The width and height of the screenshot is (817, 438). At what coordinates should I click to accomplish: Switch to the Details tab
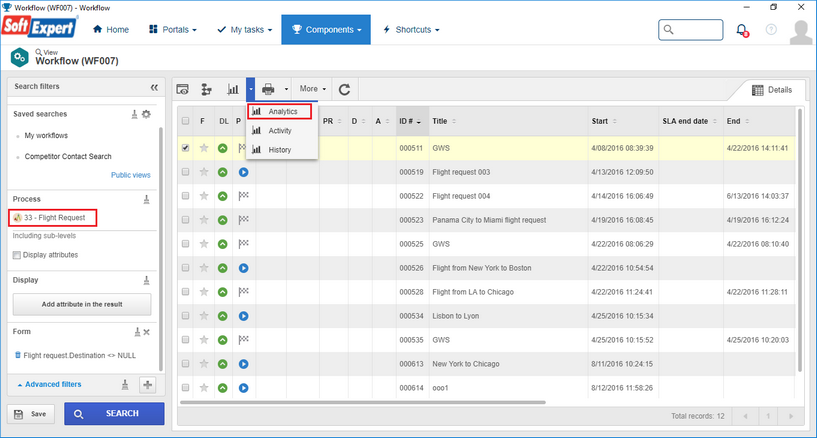[772, 90]
